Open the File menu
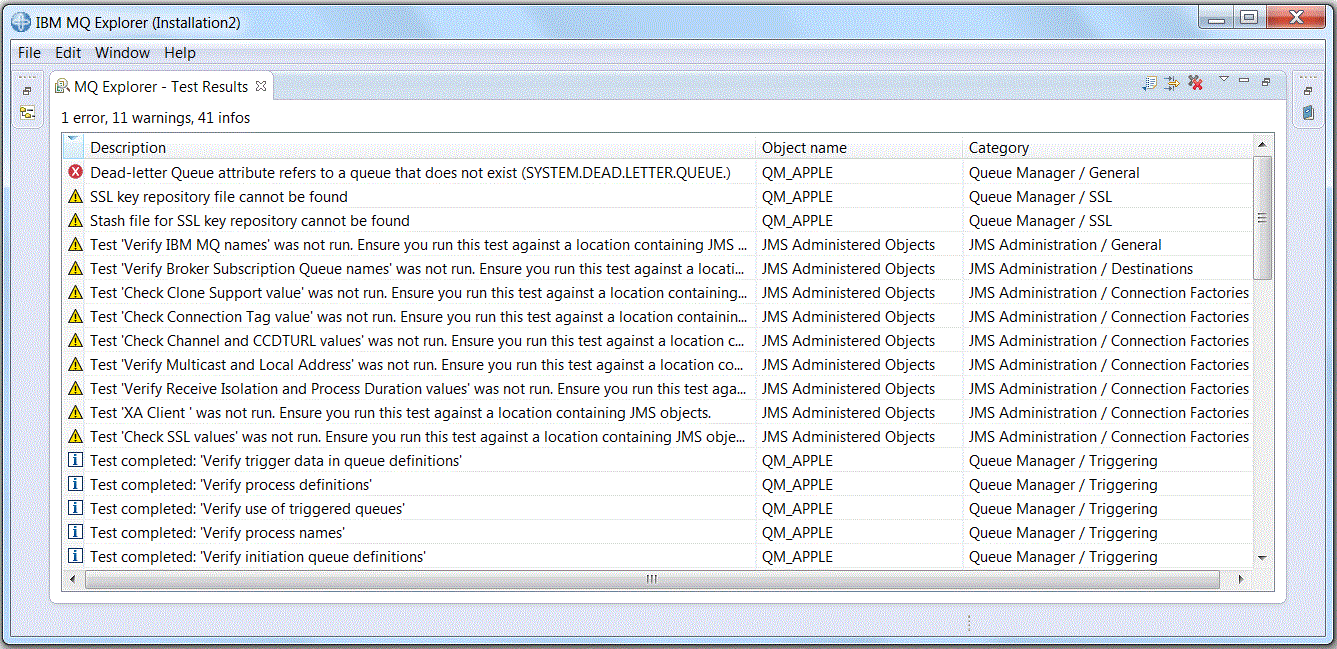Viewport: 1337px width, 649px height. (29, 53)
